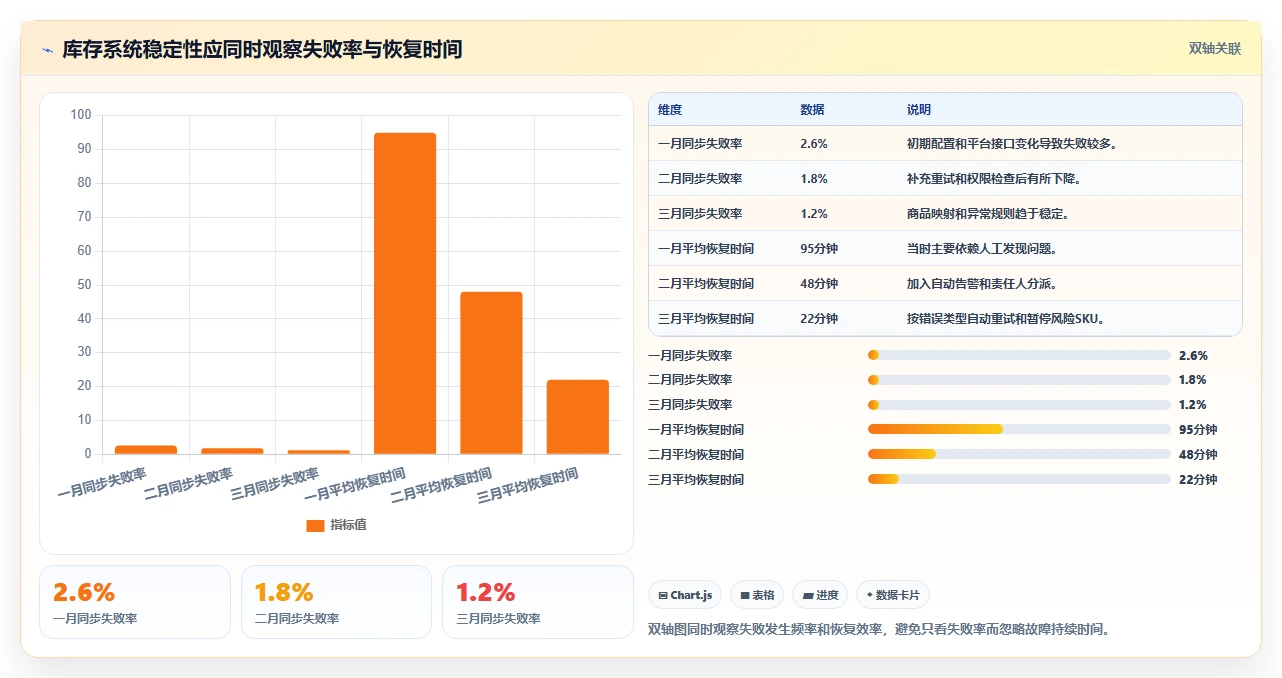
Task: Click the 三月同步失败率 progress bar
Action: (1019, 405)
